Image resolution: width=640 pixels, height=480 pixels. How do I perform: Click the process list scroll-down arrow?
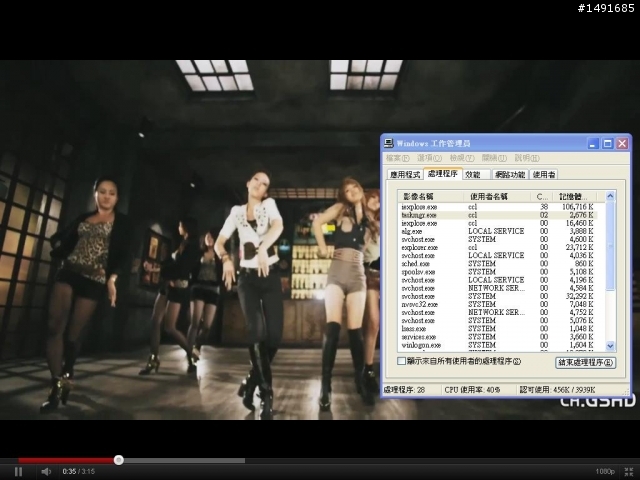(610, 346)
